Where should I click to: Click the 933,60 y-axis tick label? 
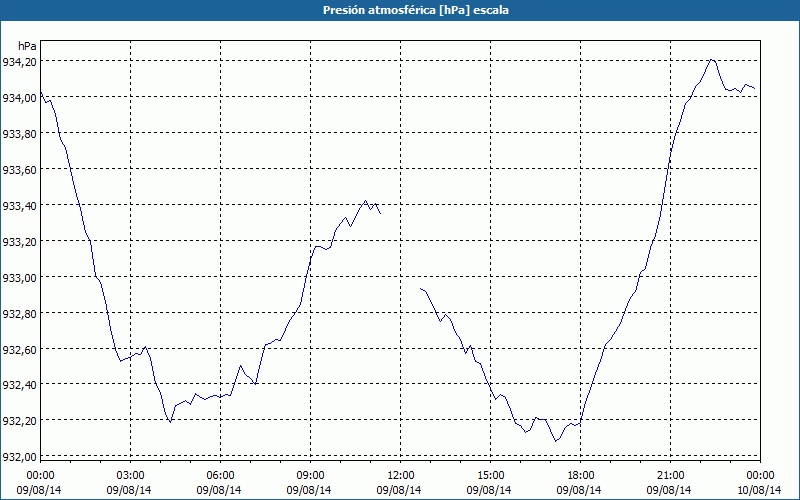(x=20, y=170)
